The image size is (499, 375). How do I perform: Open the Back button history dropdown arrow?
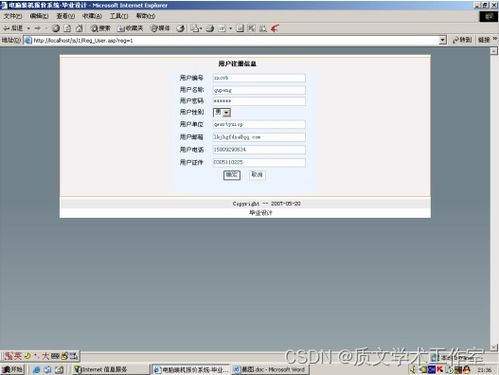pyautogui.click(x=29, y=28)
